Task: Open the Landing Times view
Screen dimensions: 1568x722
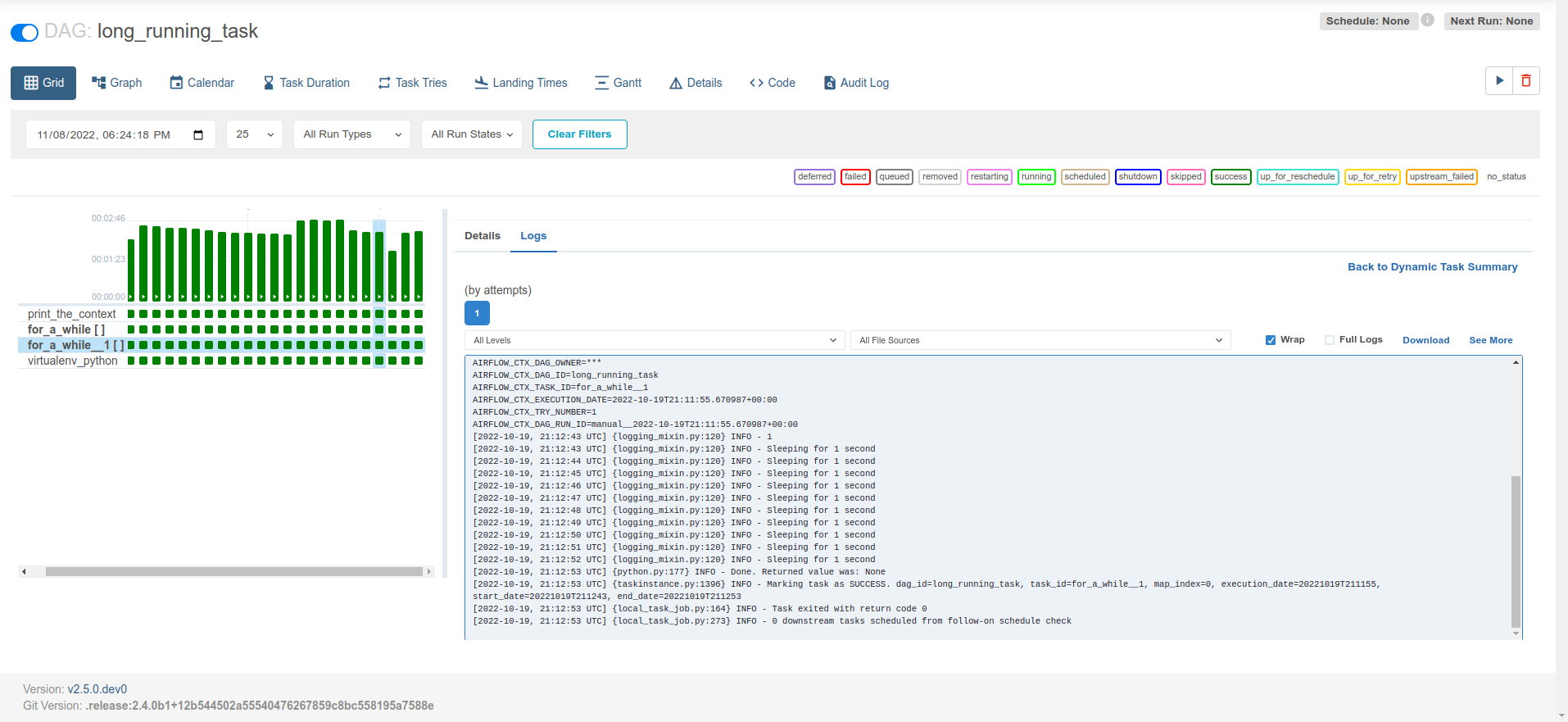Action: coord(521,83)
